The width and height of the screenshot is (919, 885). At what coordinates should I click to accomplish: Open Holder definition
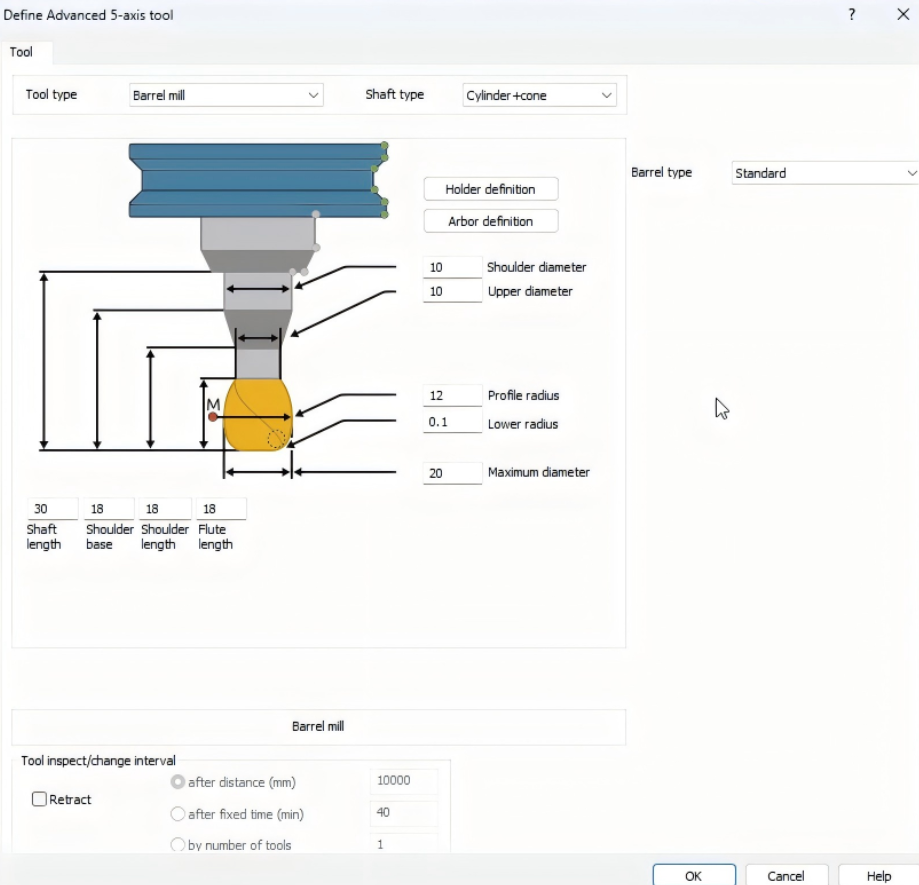click(490, 189)
